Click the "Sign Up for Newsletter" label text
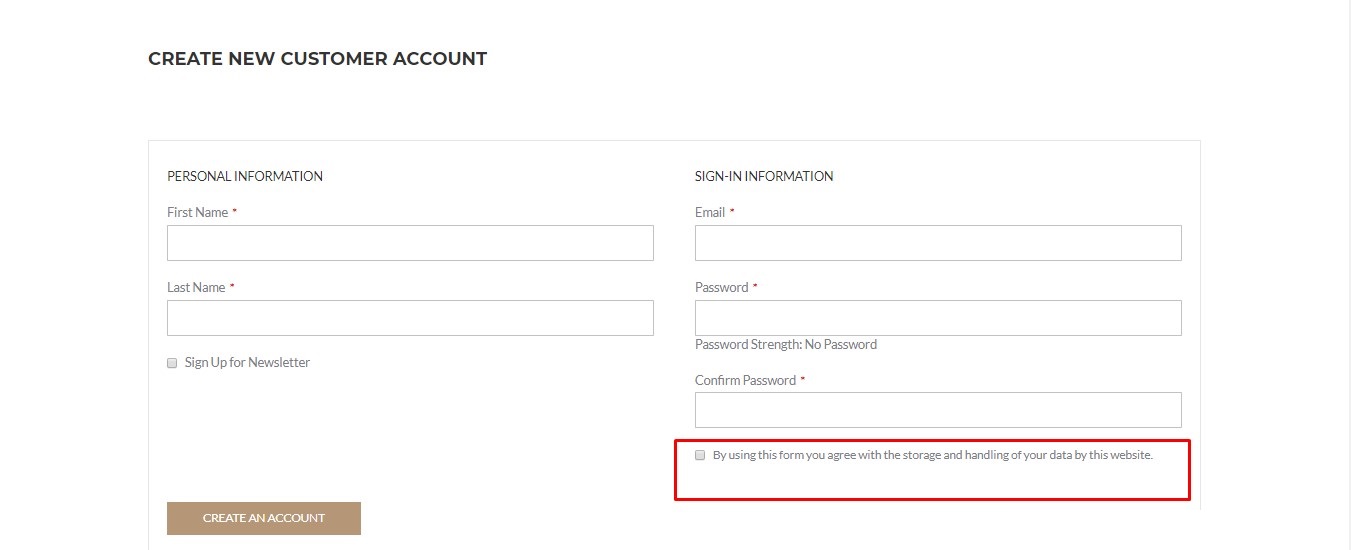 point(247,363)
